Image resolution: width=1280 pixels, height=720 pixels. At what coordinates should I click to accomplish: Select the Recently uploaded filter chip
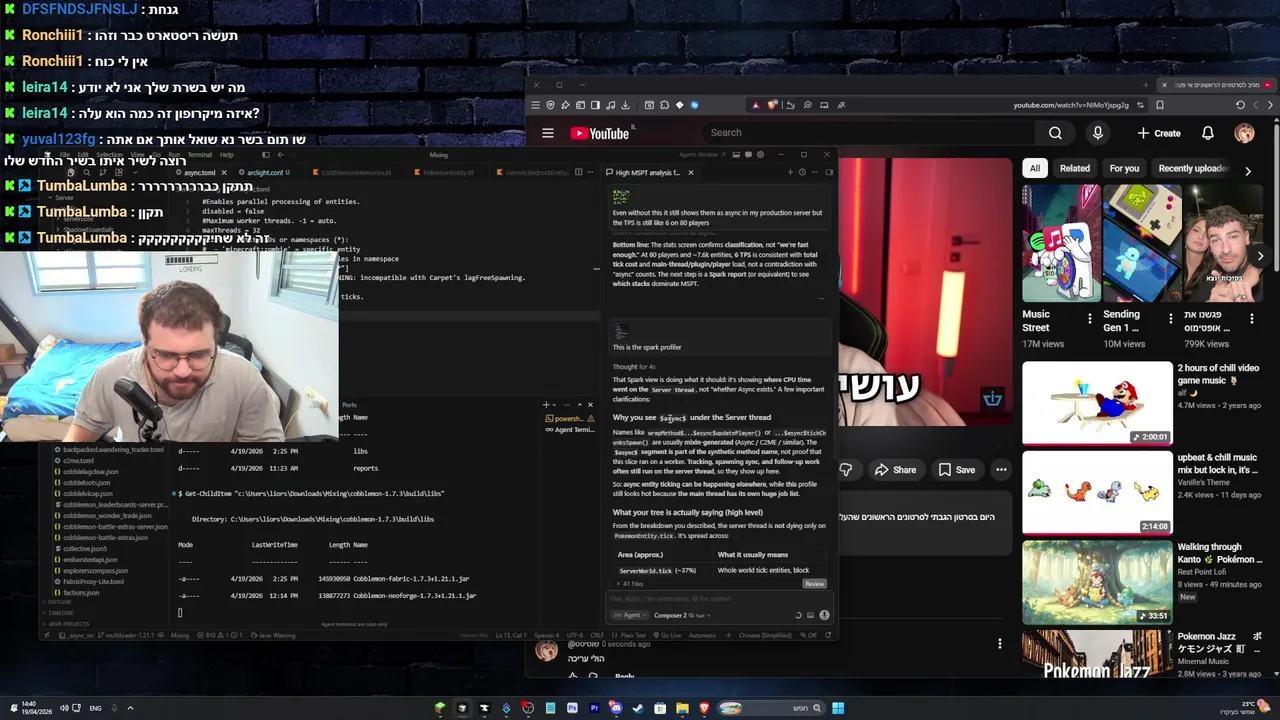click(x=1192, y=168)
